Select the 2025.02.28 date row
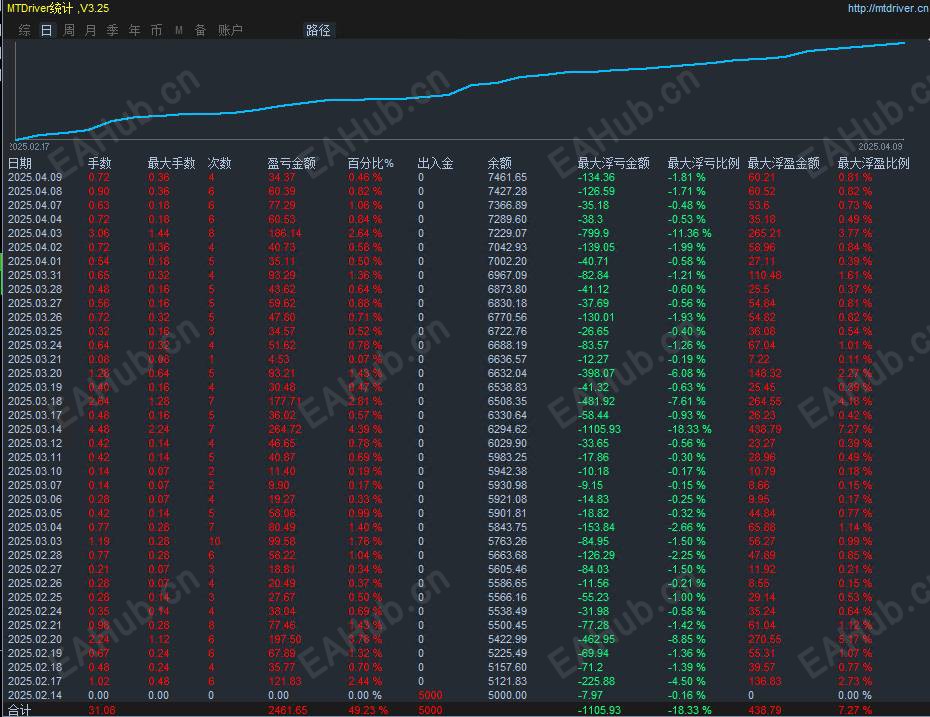The height and width of the screenshot is (717, 930). pos(35,555)
